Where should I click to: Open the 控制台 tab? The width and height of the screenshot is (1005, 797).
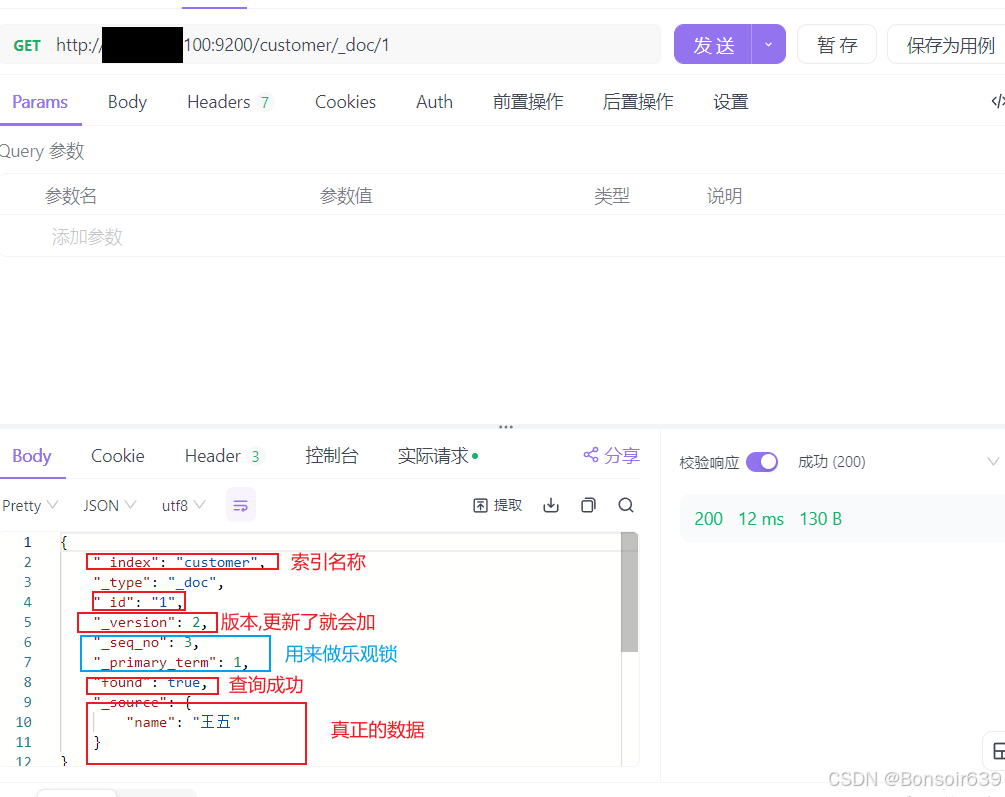click(331, 456)
